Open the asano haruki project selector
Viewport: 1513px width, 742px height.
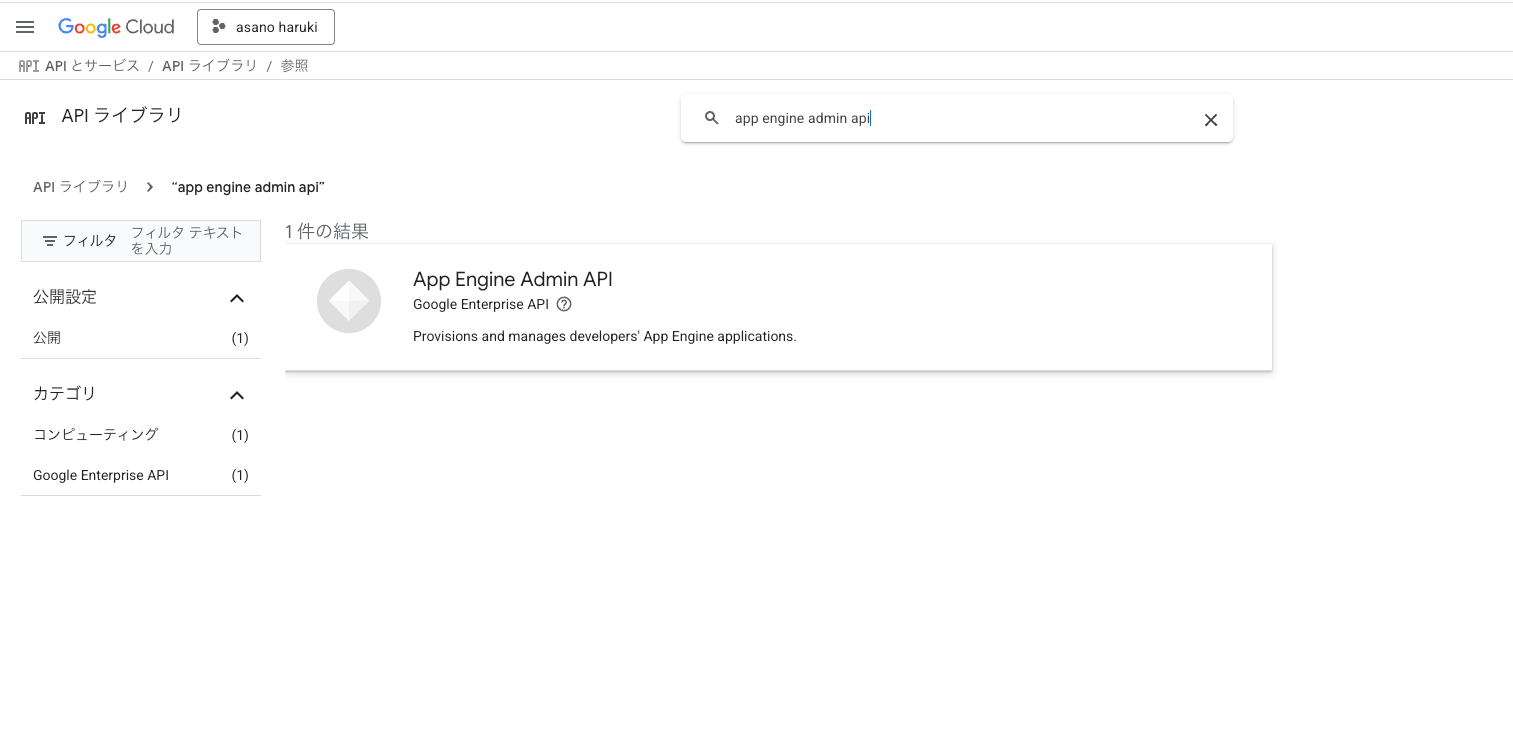[x=266, y=27]
